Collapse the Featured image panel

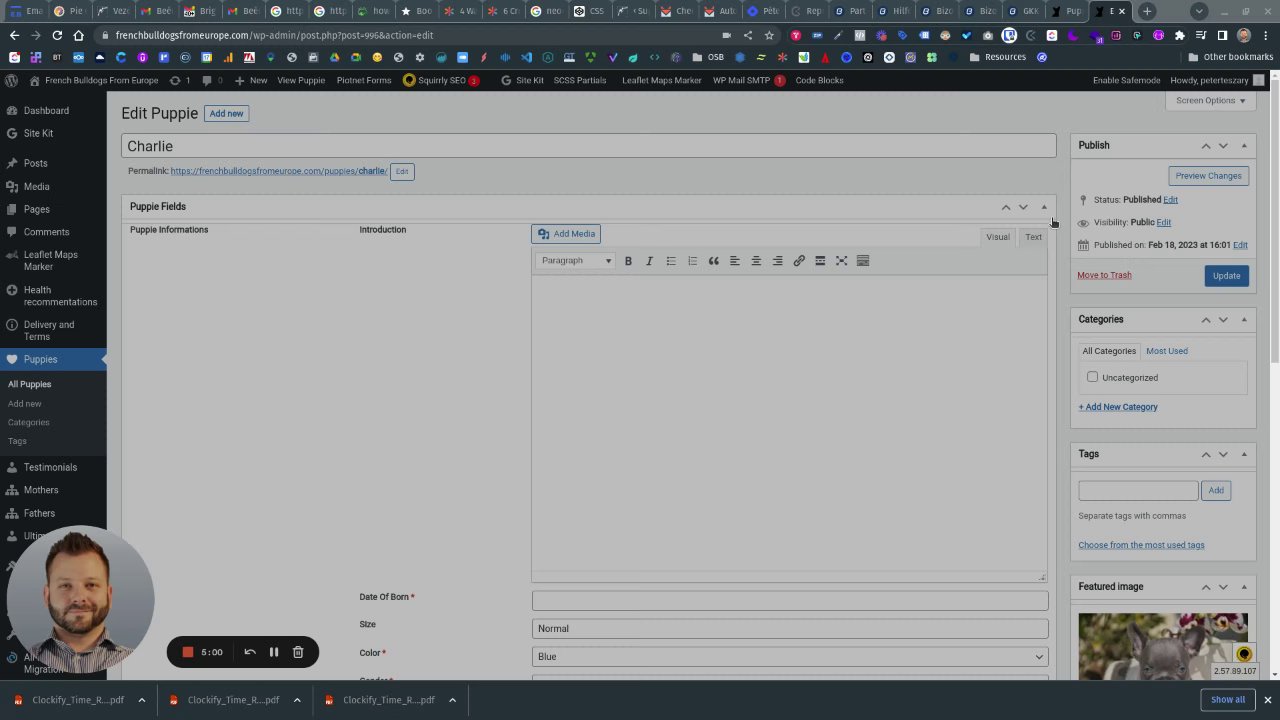point(1244,587)
